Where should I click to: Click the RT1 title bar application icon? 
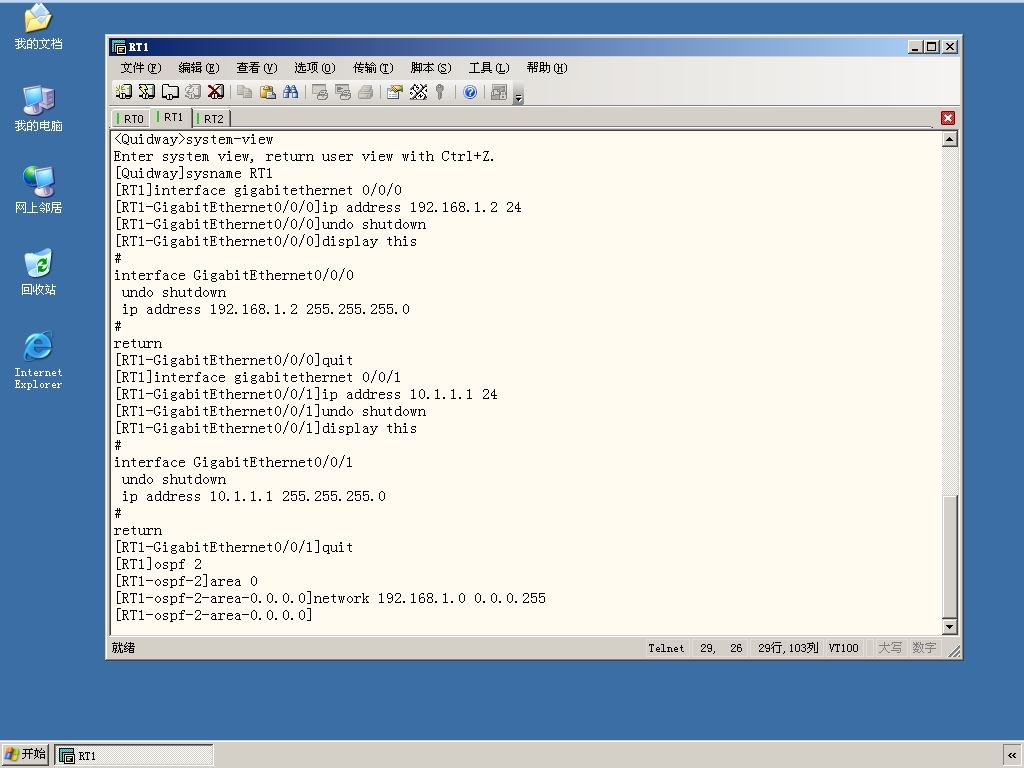pyautogui.click(x=119, y=47)
